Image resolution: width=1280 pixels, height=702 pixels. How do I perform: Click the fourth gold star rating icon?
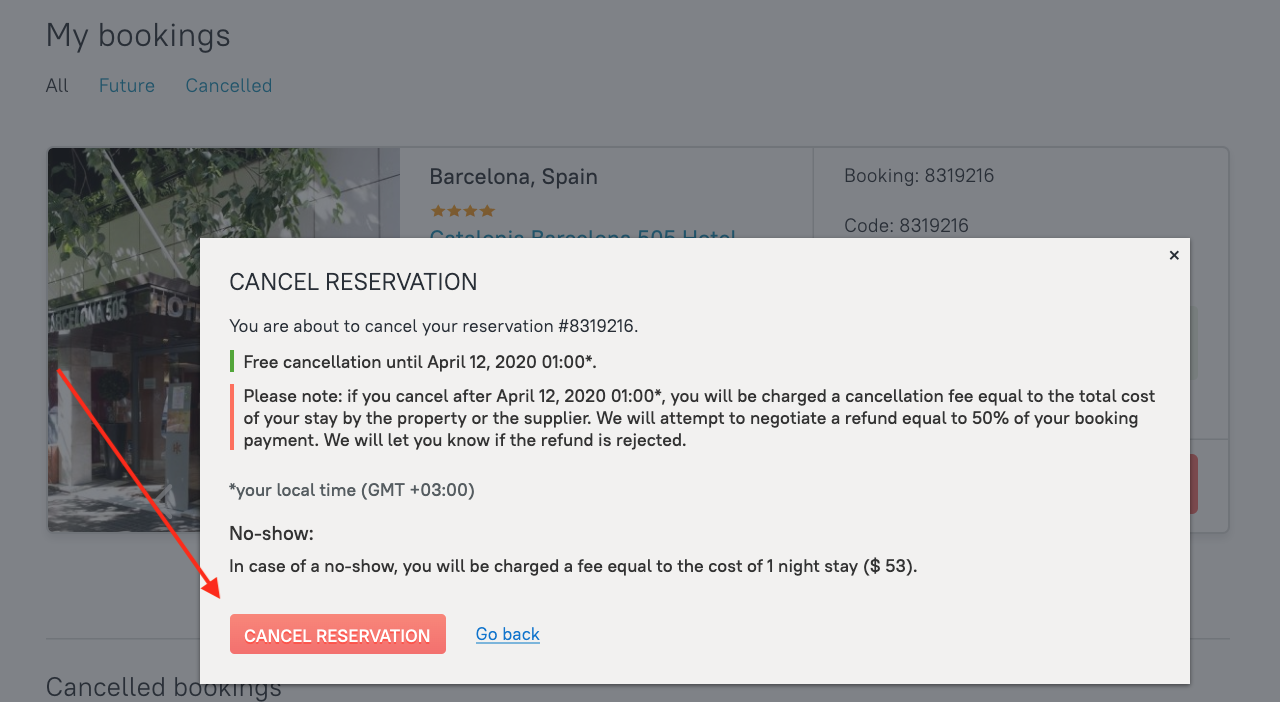[x=487, y=210]
